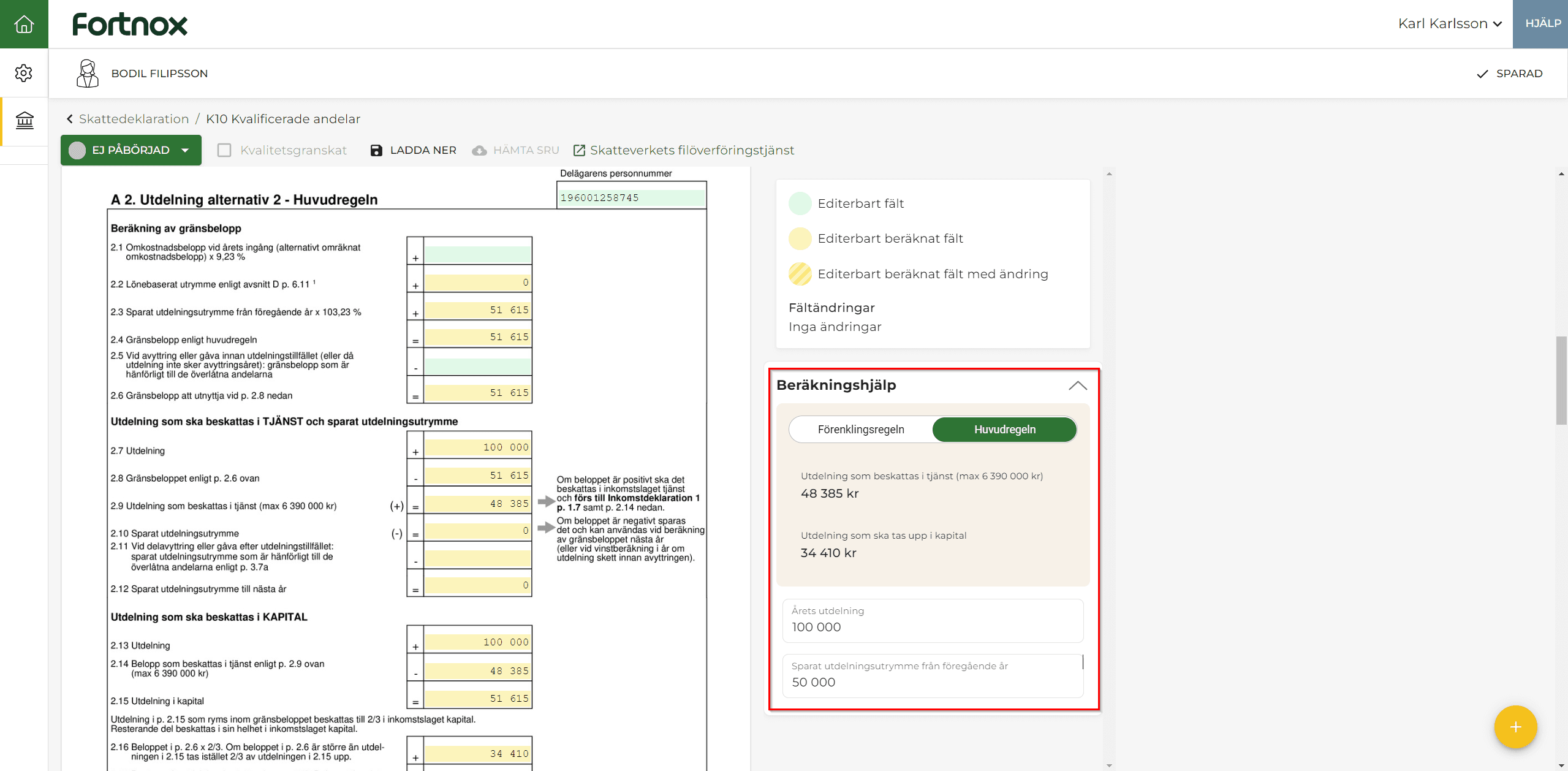
Task: Click K10 Kvalificerade andelar breadcrumb
Action: [283, 119]
